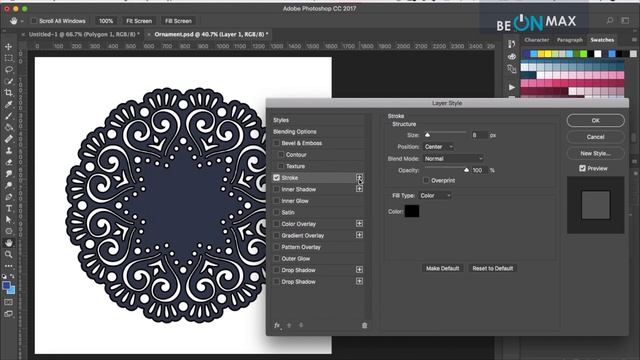Click OK in Layer Style dialog
640x360 pixels.
coord(596,120)
